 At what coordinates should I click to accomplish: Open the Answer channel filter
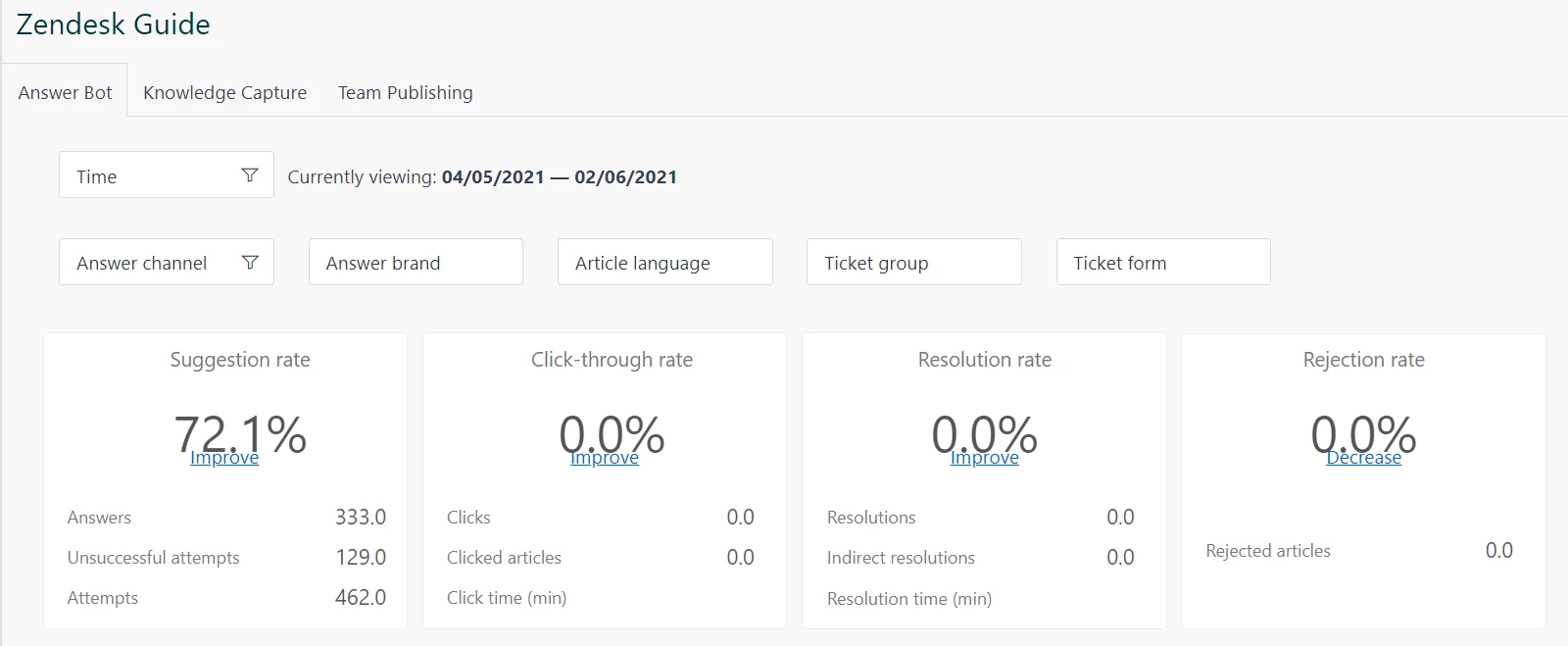(x=167, y=262)
